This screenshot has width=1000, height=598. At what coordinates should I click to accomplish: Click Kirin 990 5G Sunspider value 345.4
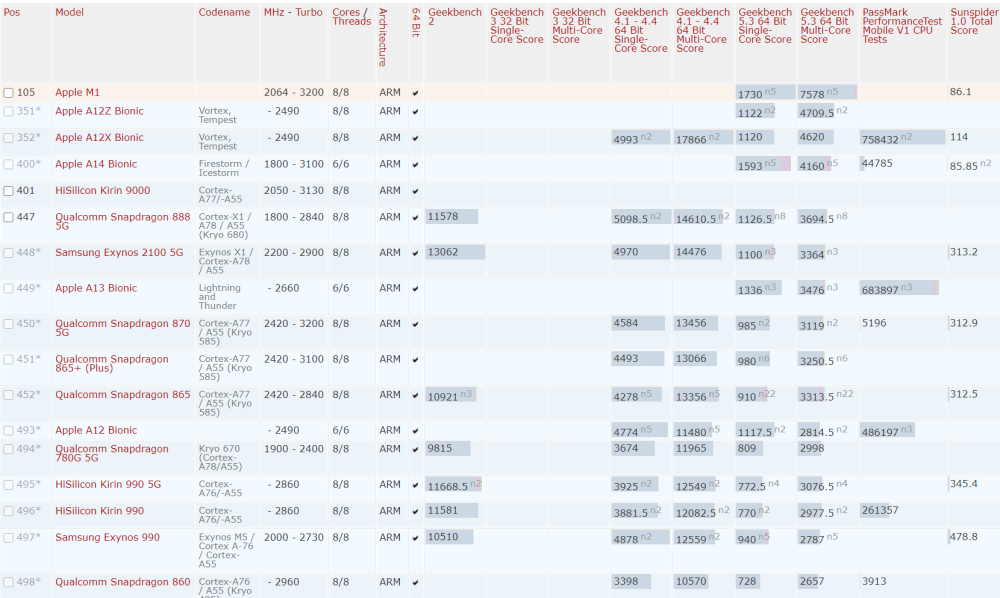[x=964, y=484]
